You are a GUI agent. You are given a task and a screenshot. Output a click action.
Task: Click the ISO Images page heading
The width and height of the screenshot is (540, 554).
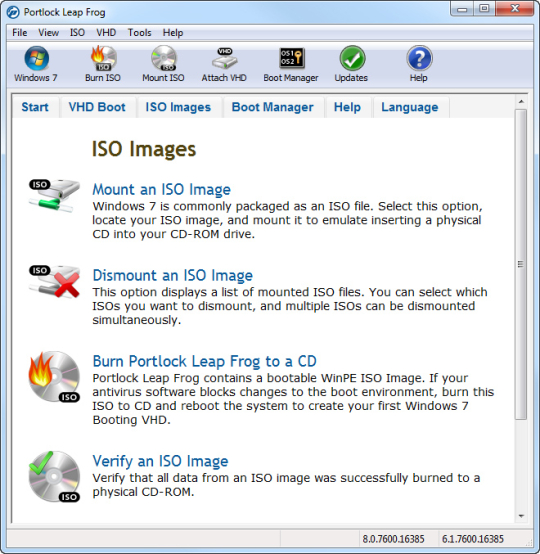[144, 149]
